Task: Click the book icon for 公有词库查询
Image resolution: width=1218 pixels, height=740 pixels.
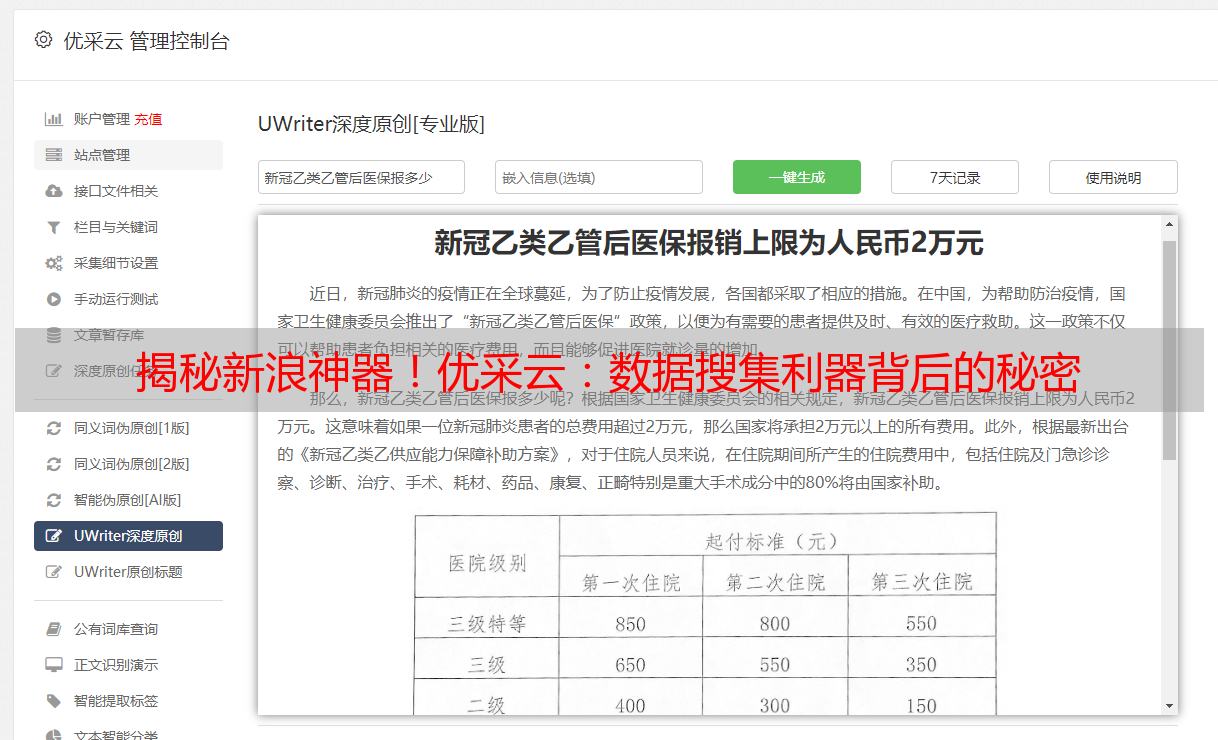Action: point(54,629)
